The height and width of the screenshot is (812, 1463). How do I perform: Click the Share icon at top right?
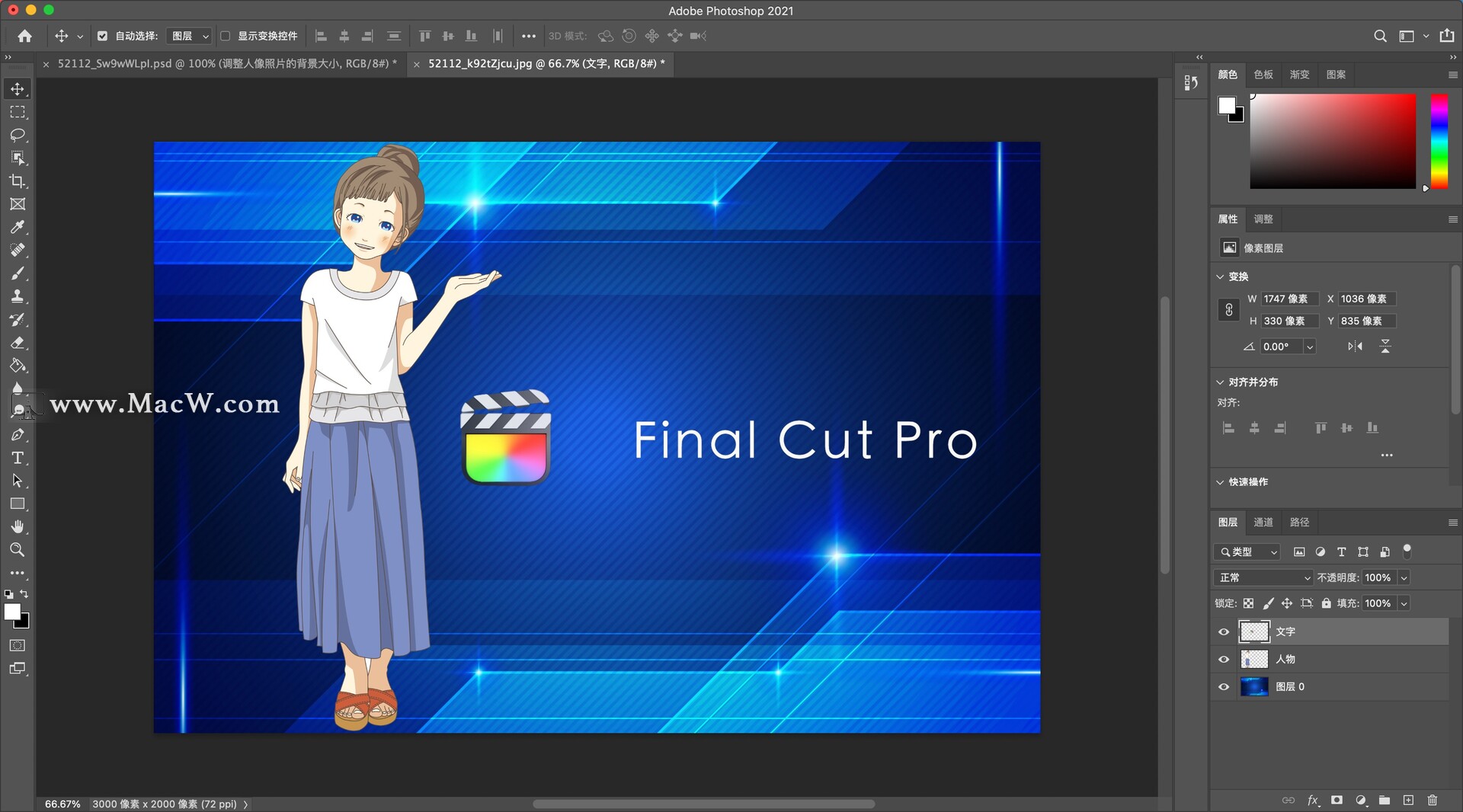[1447, 36]
